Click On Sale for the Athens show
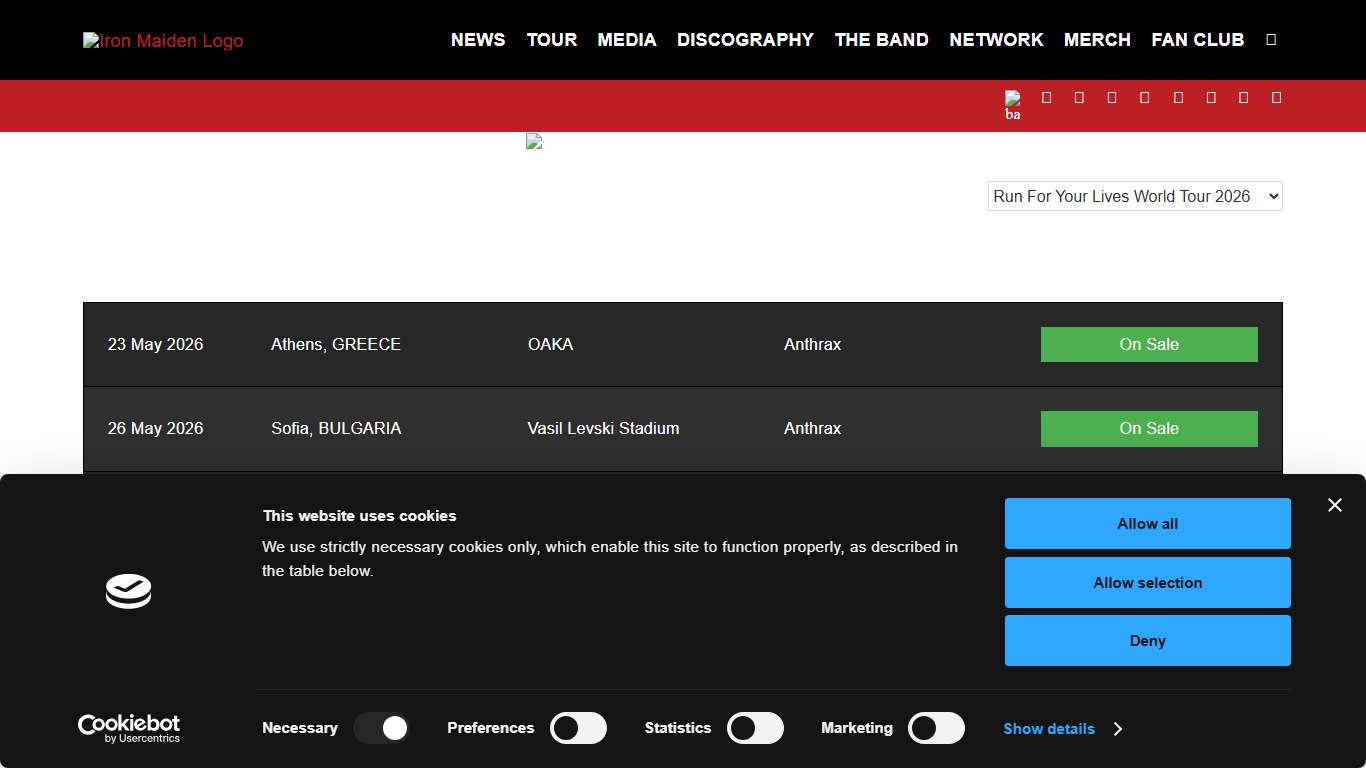The image size is (1366, 768). click(1148, 344)
